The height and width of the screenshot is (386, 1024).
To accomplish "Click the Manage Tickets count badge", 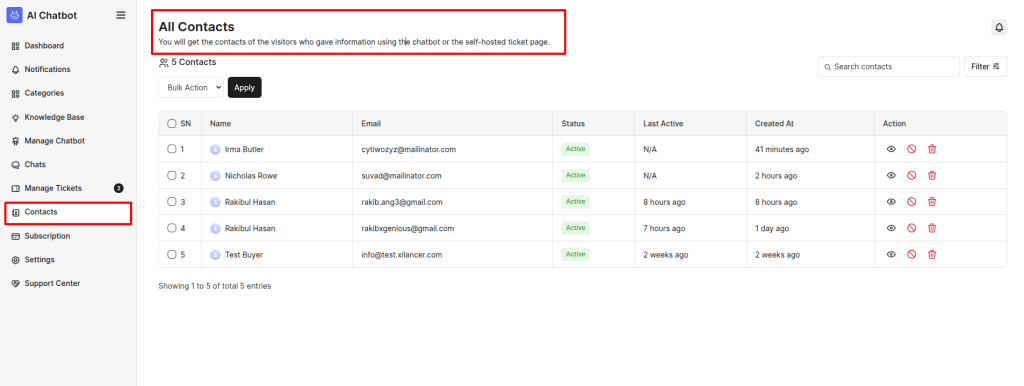I will (119, 188).
